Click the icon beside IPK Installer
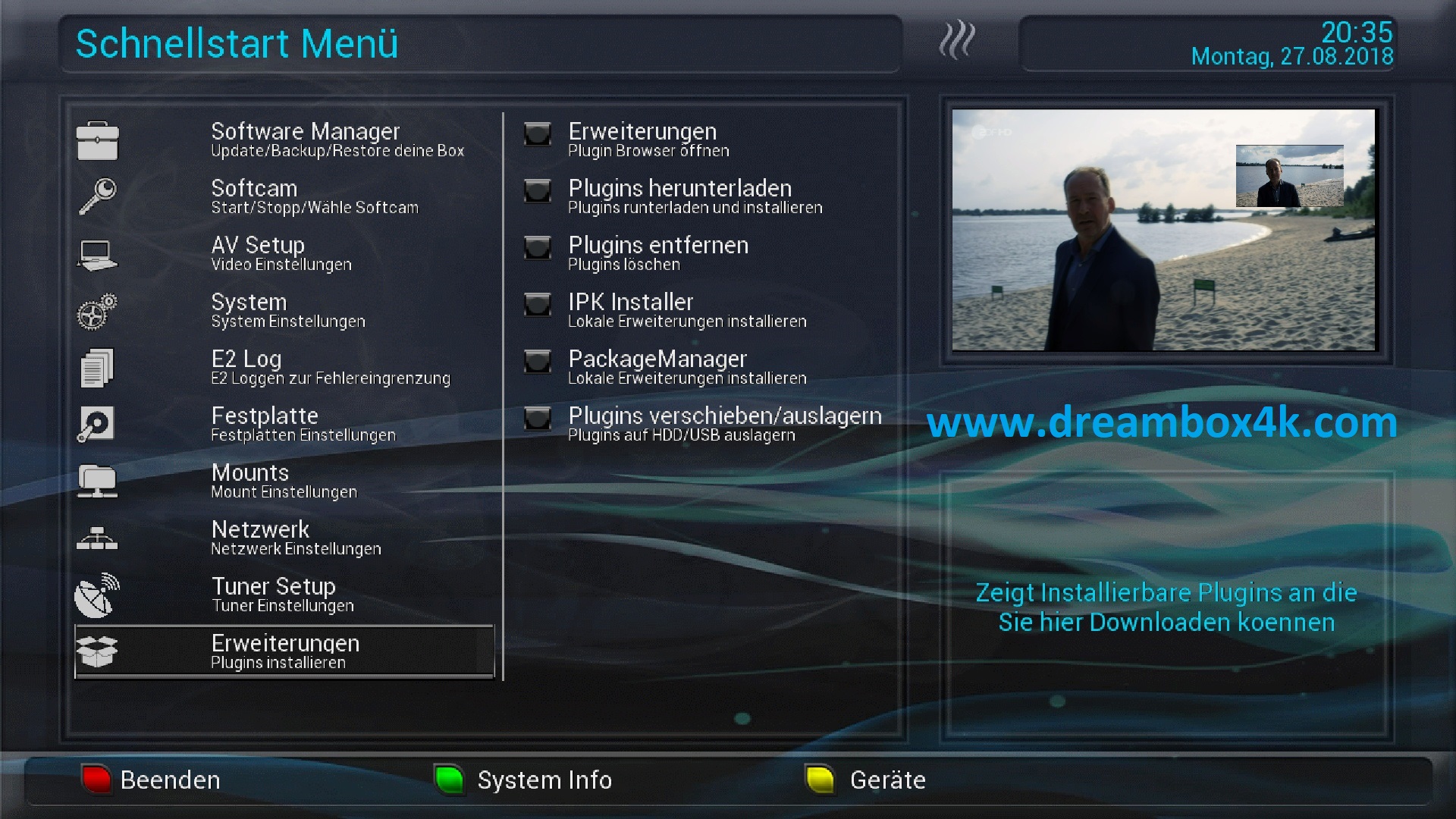Image resolution: width=1456 pixels, height=819 pixels. click(538, 305)
